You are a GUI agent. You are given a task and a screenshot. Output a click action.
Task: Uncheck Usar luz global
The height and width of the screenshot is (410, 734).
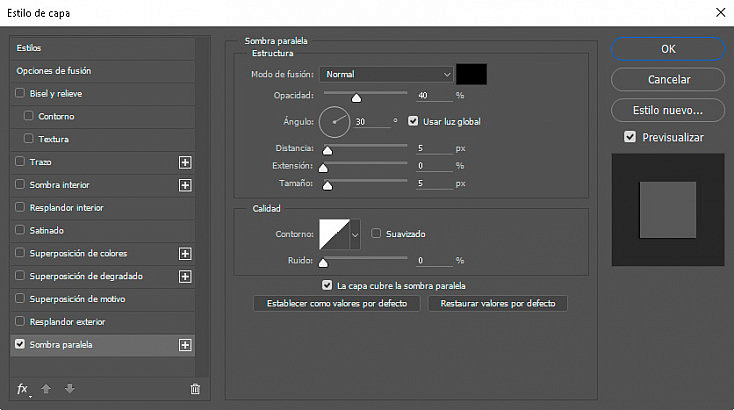[413, 121]
